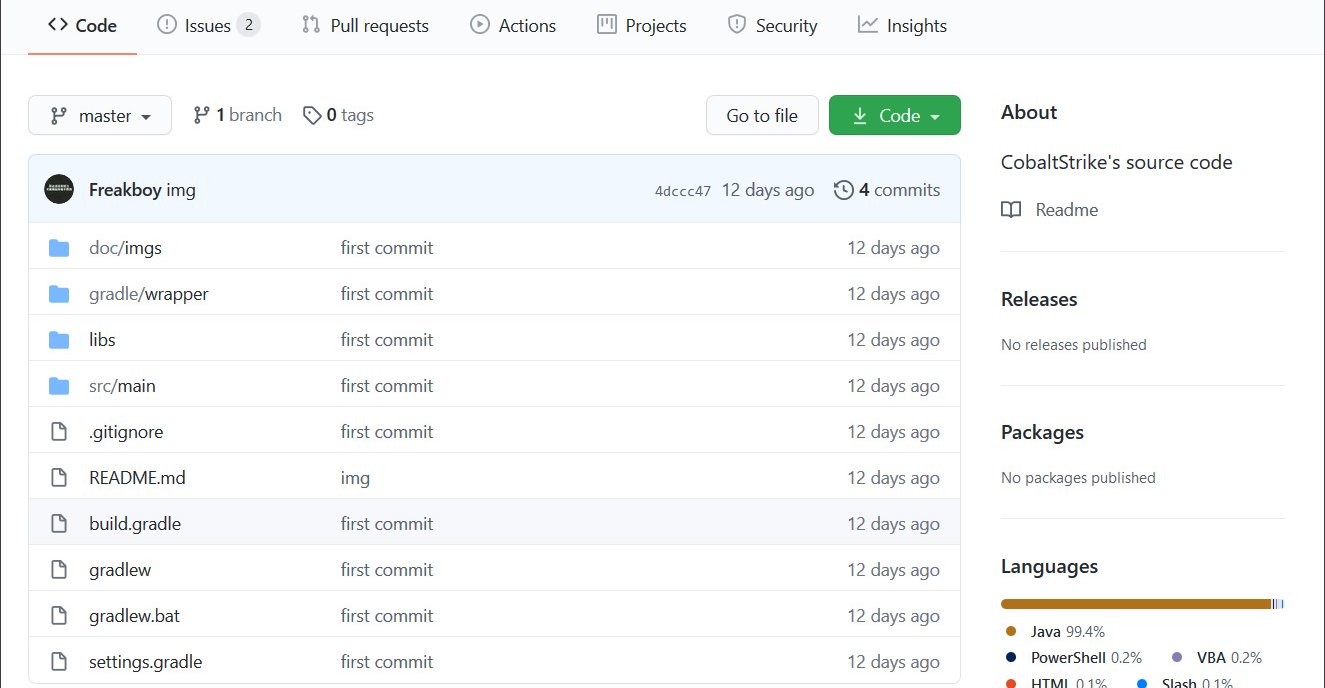Open img commit message in README.md row

tap(355, 478)
